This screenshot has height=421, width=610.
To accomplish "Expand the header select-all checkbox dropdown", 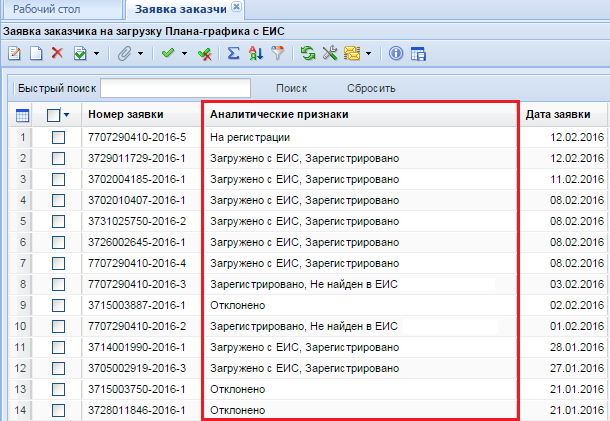I will tap(67, 115).
